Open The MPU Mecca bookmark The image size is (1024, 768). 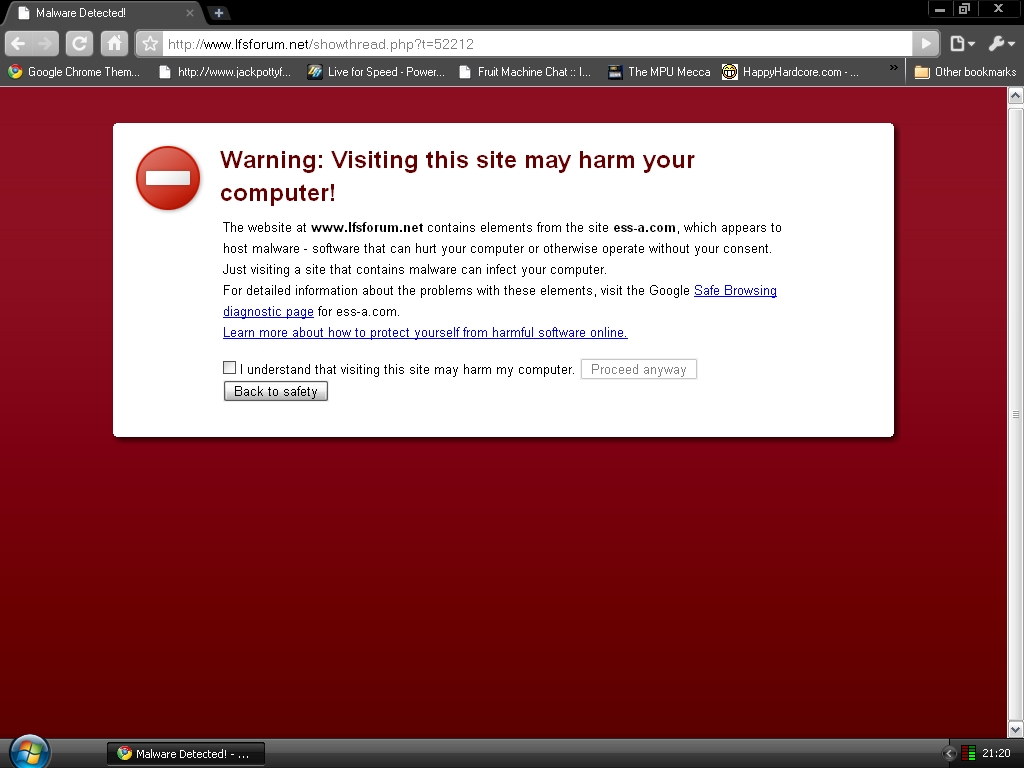(x=660, y=72)
